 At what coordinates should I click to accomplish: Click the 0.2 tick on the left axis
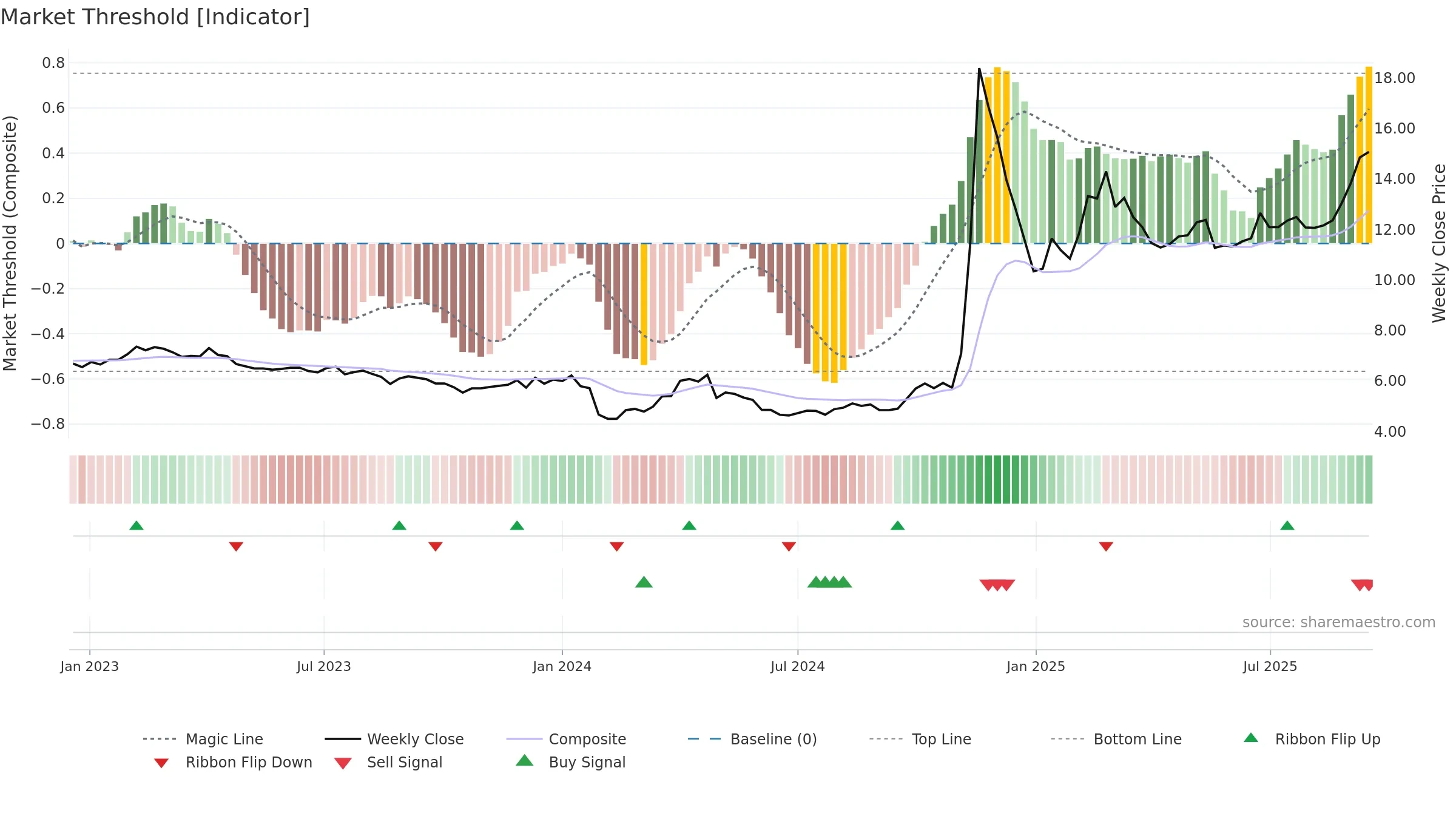point(53,198)
